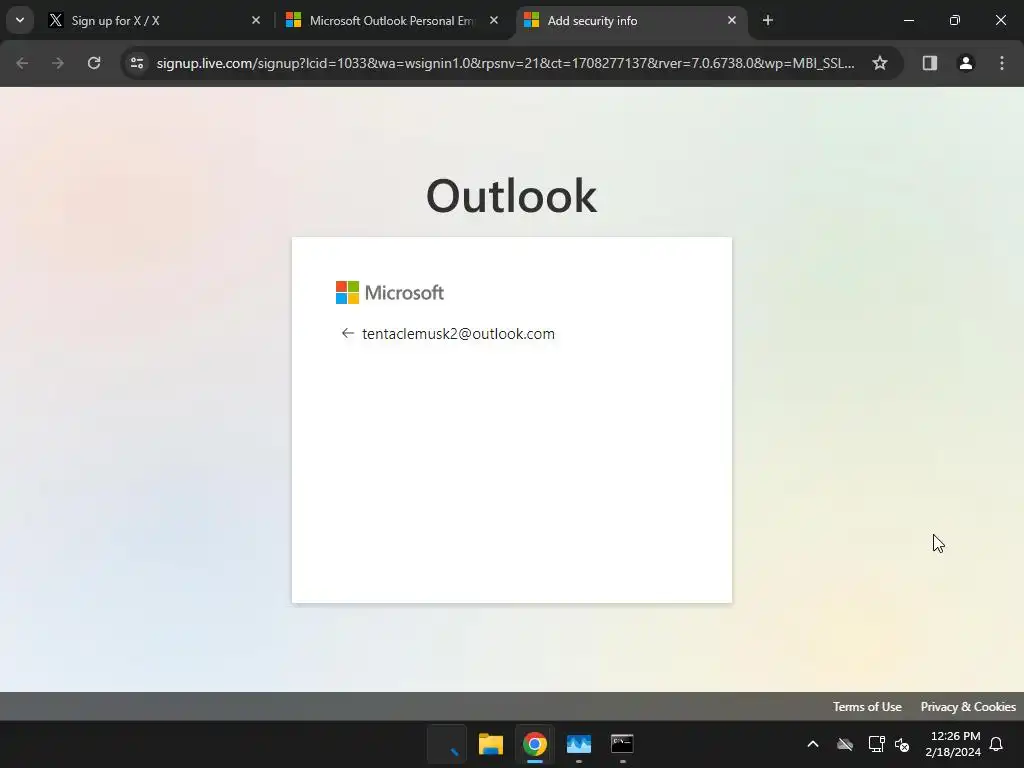Open the Chrome side panel icon
1024x768 pixels.
point(930,63)
